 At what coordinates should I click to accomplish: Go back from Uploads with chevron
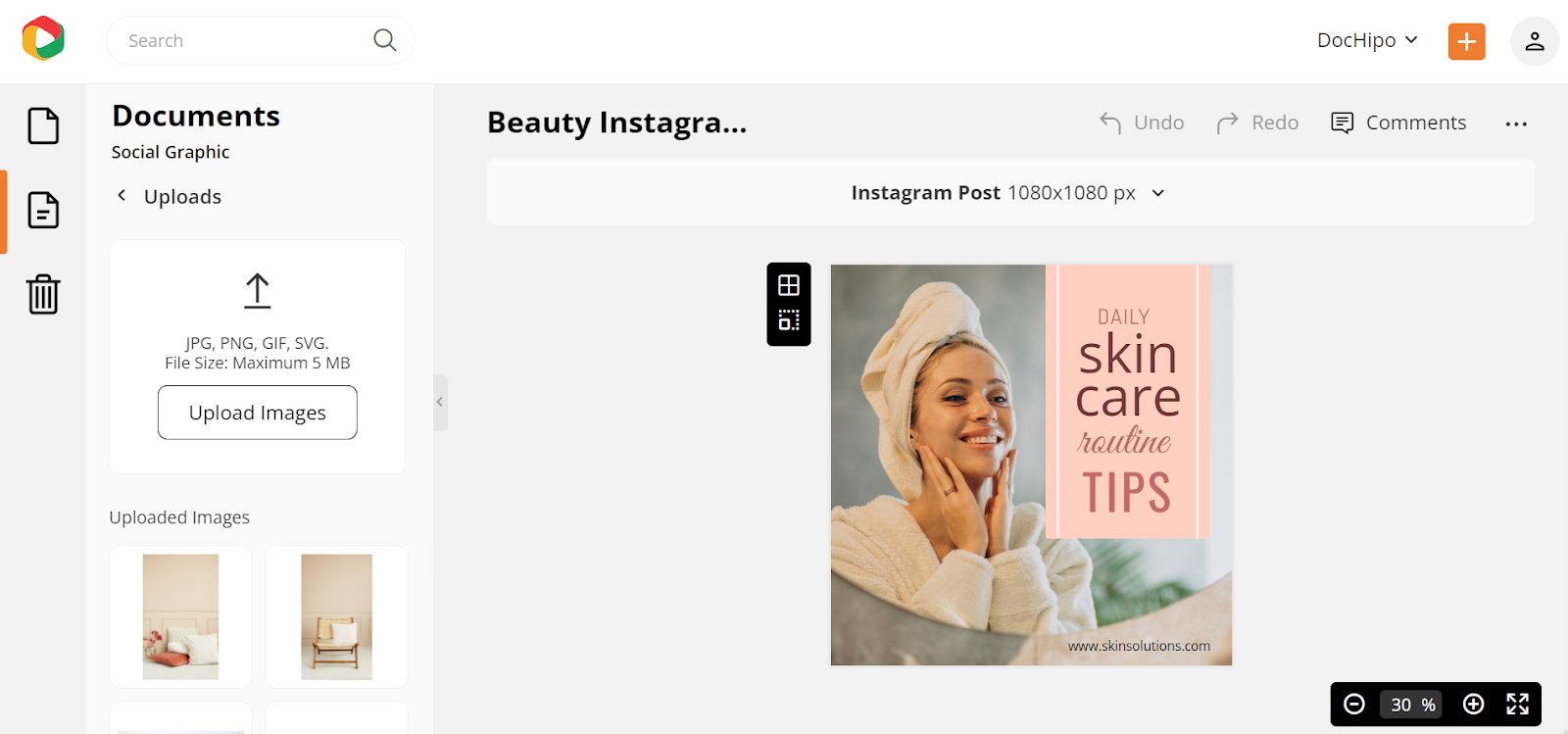122,195
